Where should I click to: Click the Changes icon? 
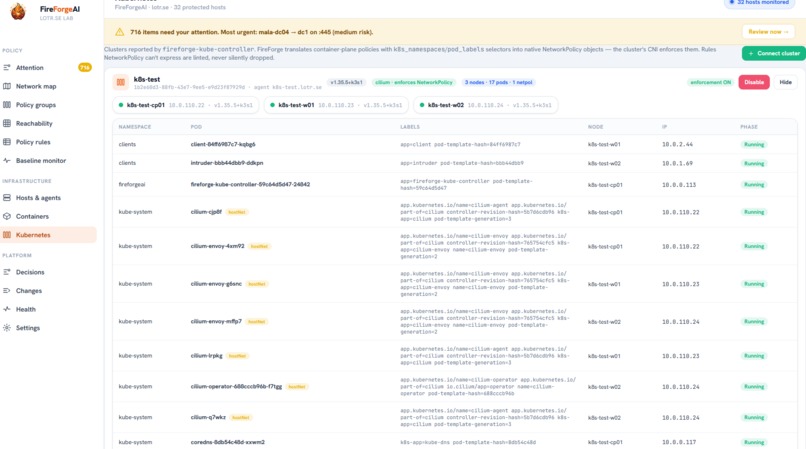click(x=7, y=291)
